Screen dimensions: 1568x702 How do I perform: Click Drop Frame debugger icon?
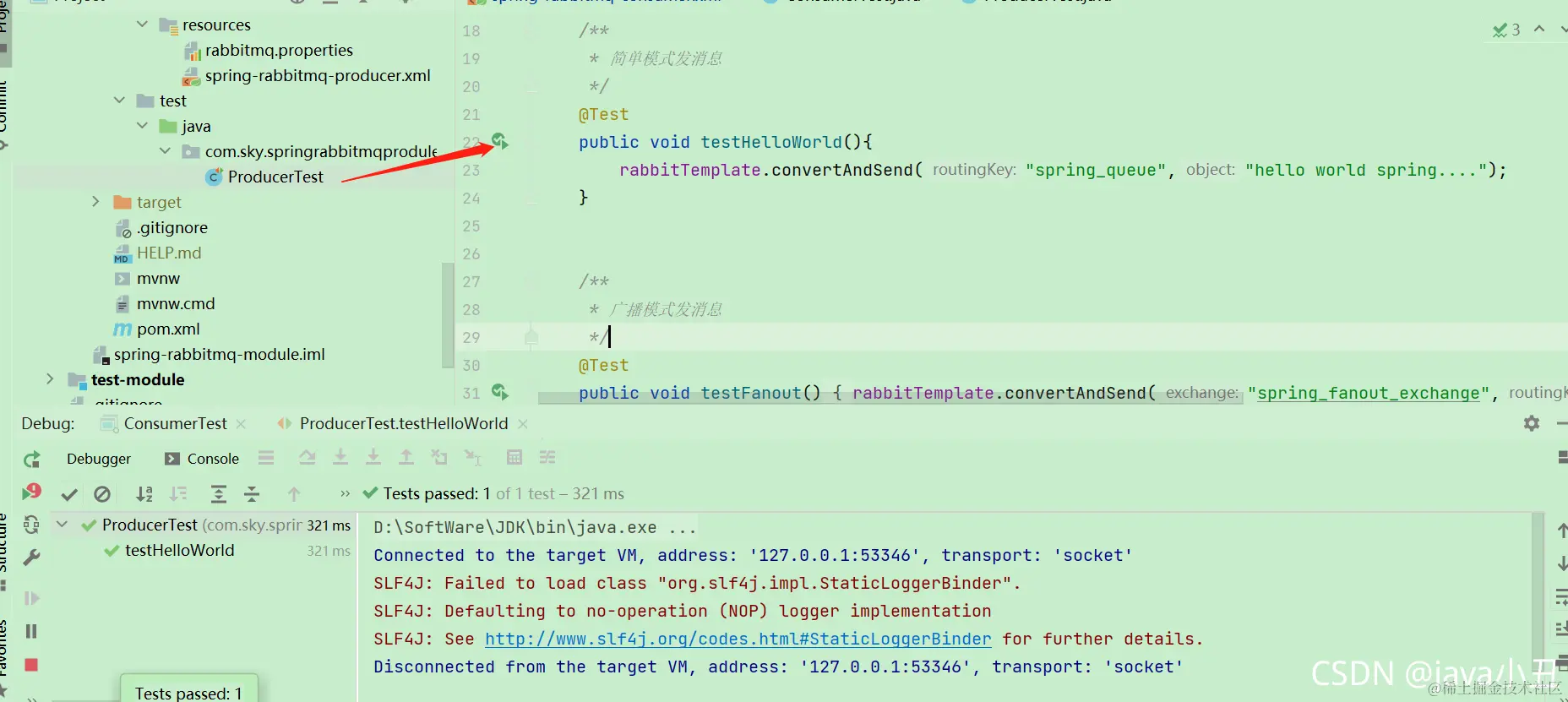point(439,458)
